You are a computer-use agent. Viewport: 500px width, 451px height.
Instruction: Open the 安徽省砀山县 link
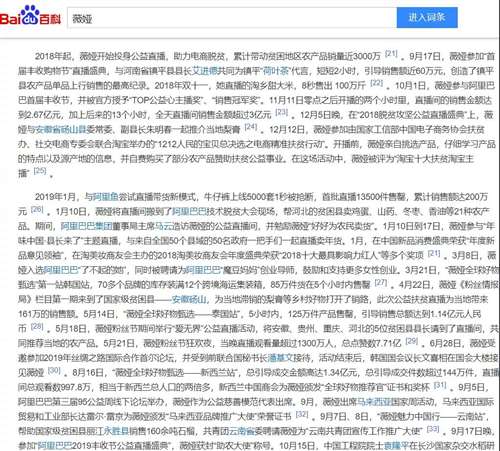click(61, 129)
